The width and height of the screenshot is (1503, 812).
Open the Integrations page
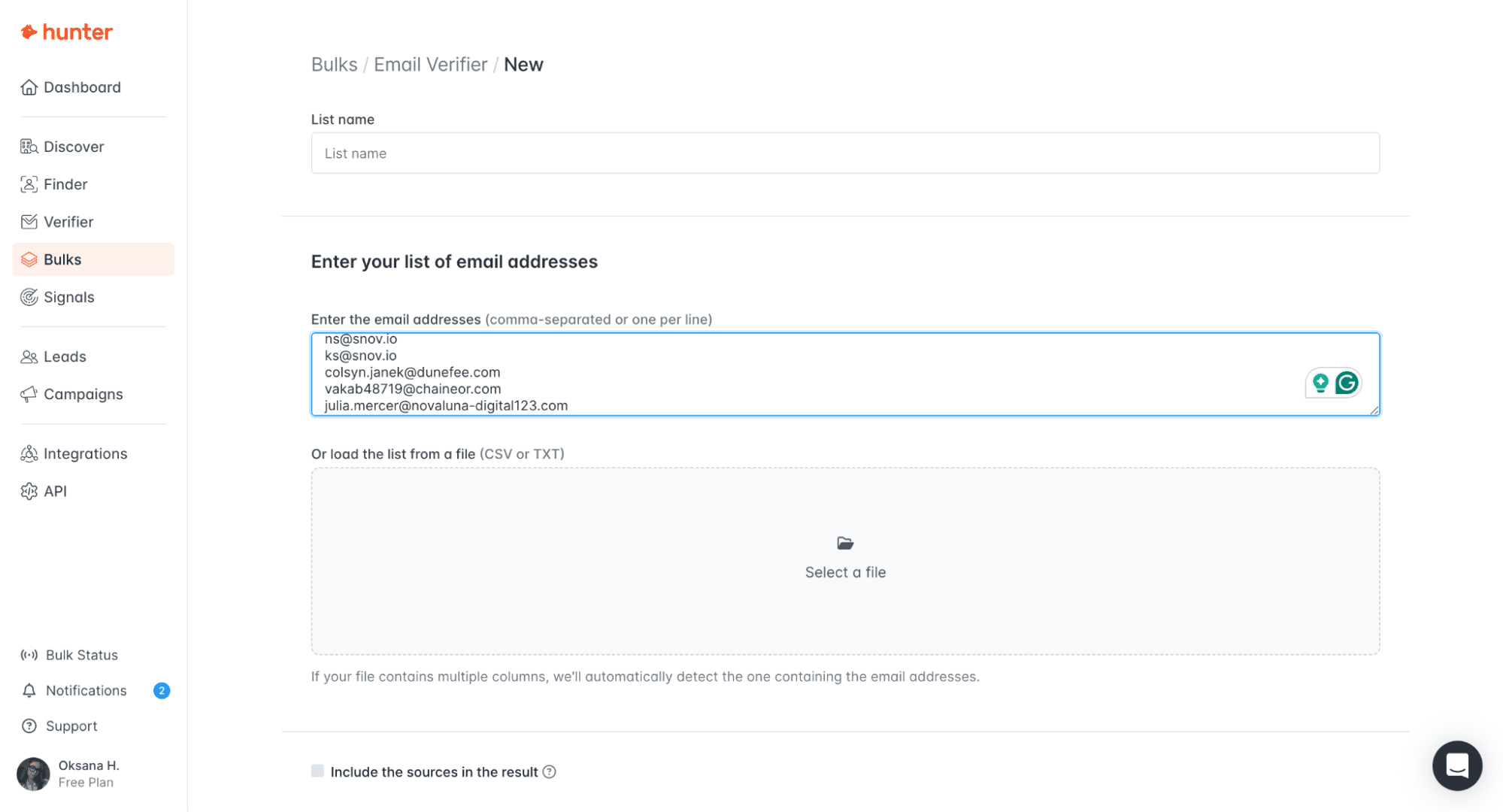tap(84, 453)
